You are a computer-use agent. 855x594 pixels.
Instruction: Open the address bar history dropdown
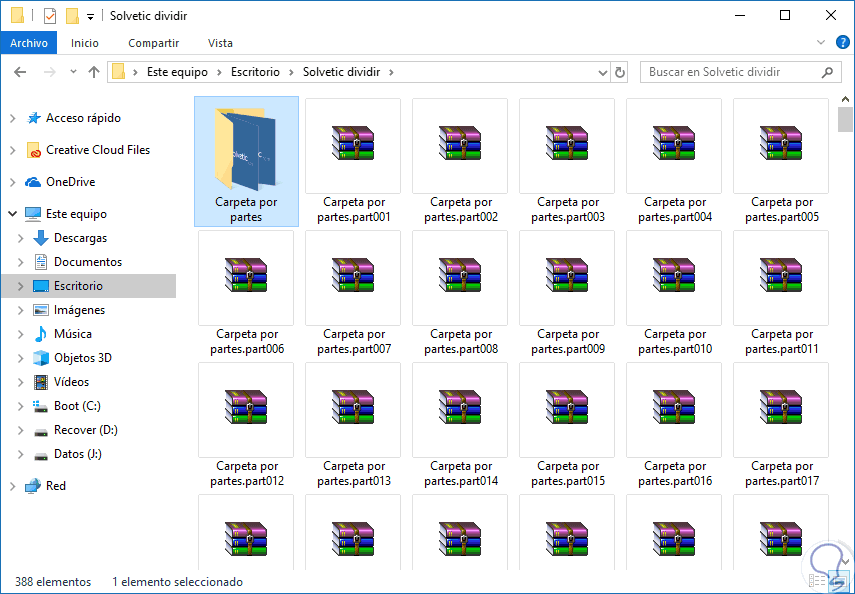coord(603,72)
